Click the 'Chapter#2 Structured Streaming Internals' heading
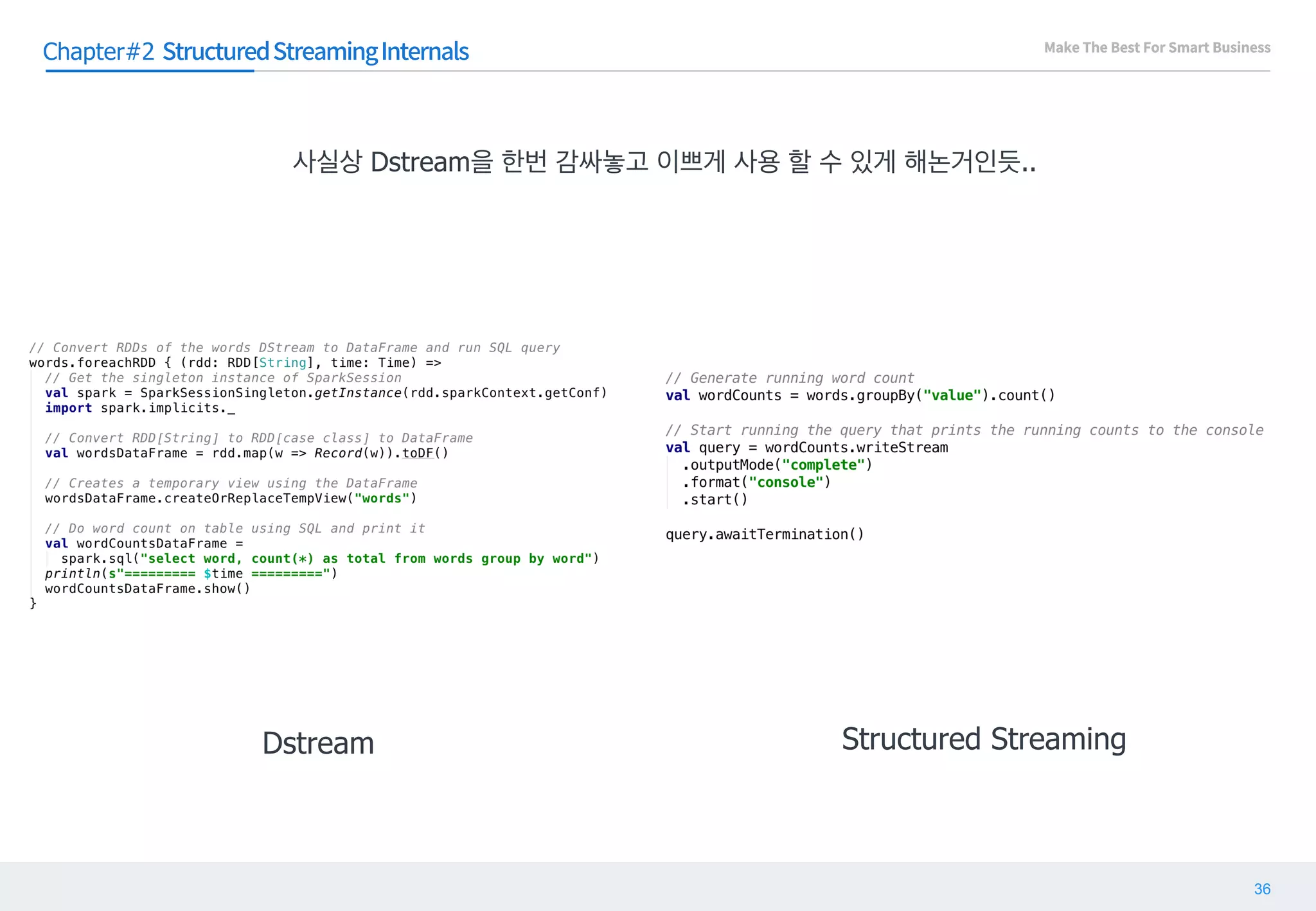 tap(256, 51)
